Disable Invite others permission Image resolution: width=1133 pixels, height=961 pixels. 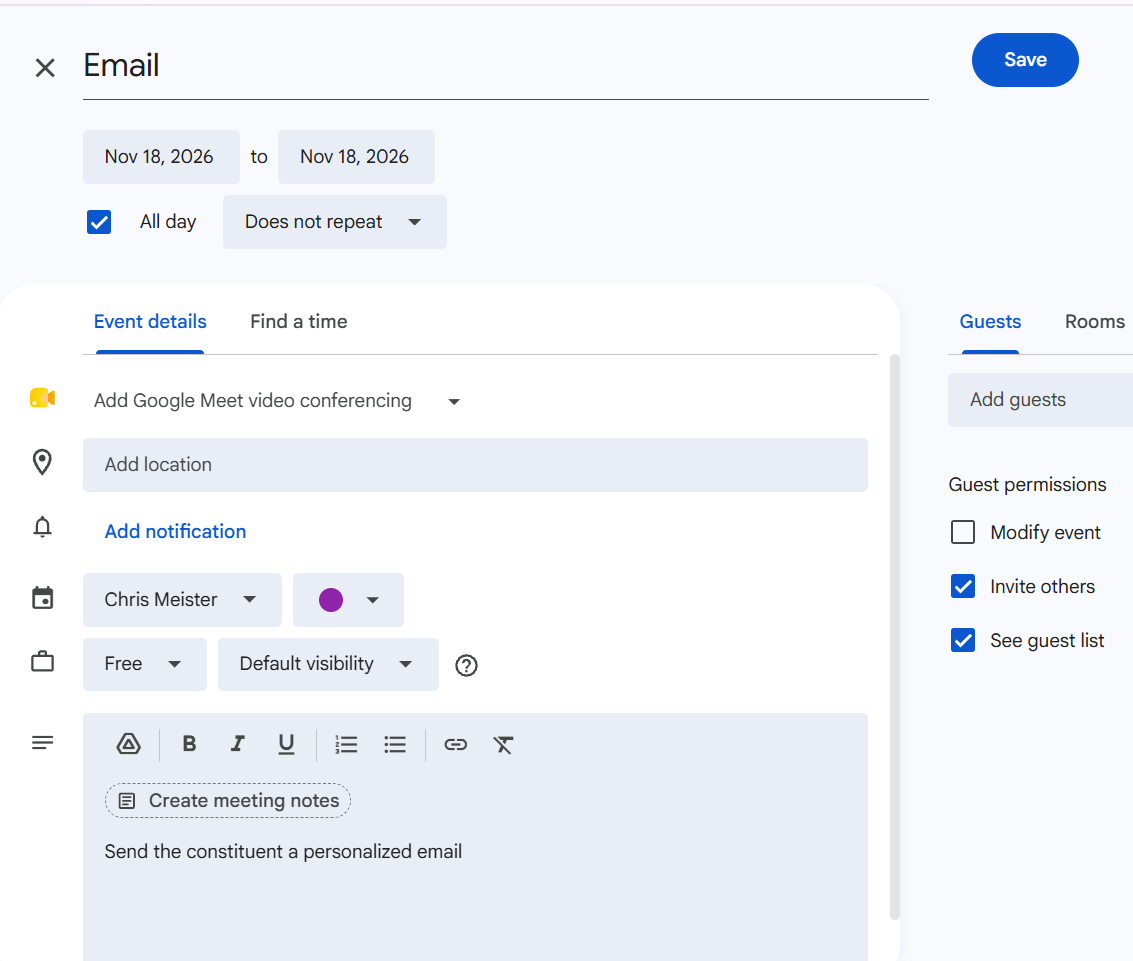coord(962,586)
